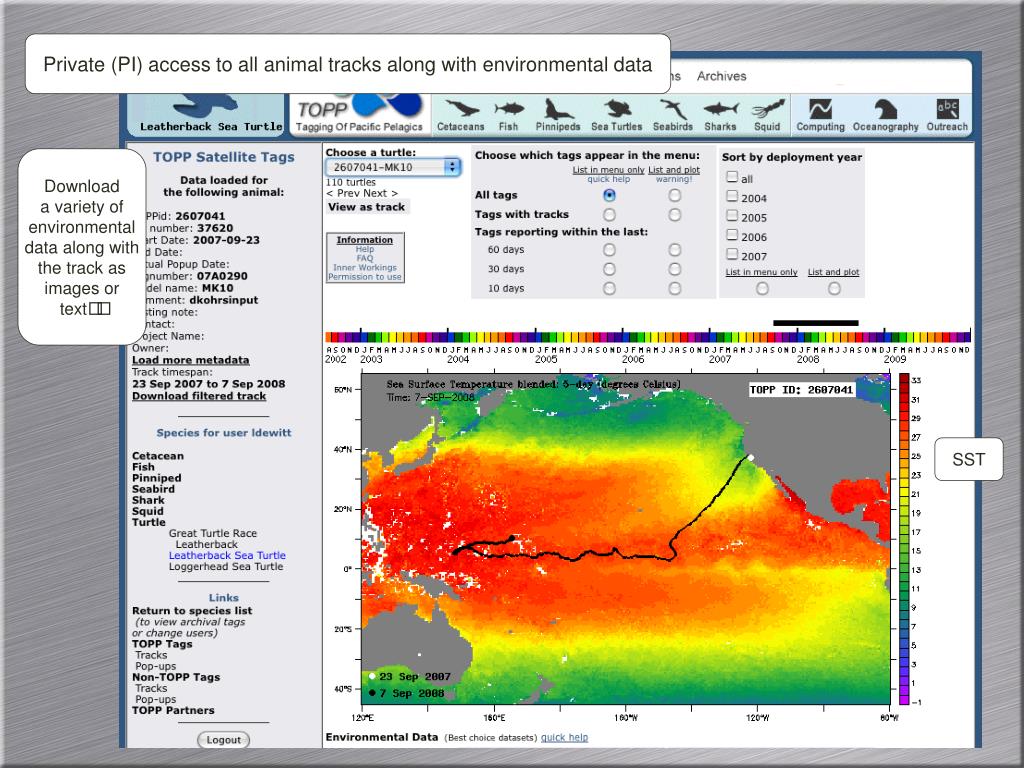Screen dimensions: 1024x768
Task: Open the Sea Turtles navigation icon
Action: [x=616, y=115]
